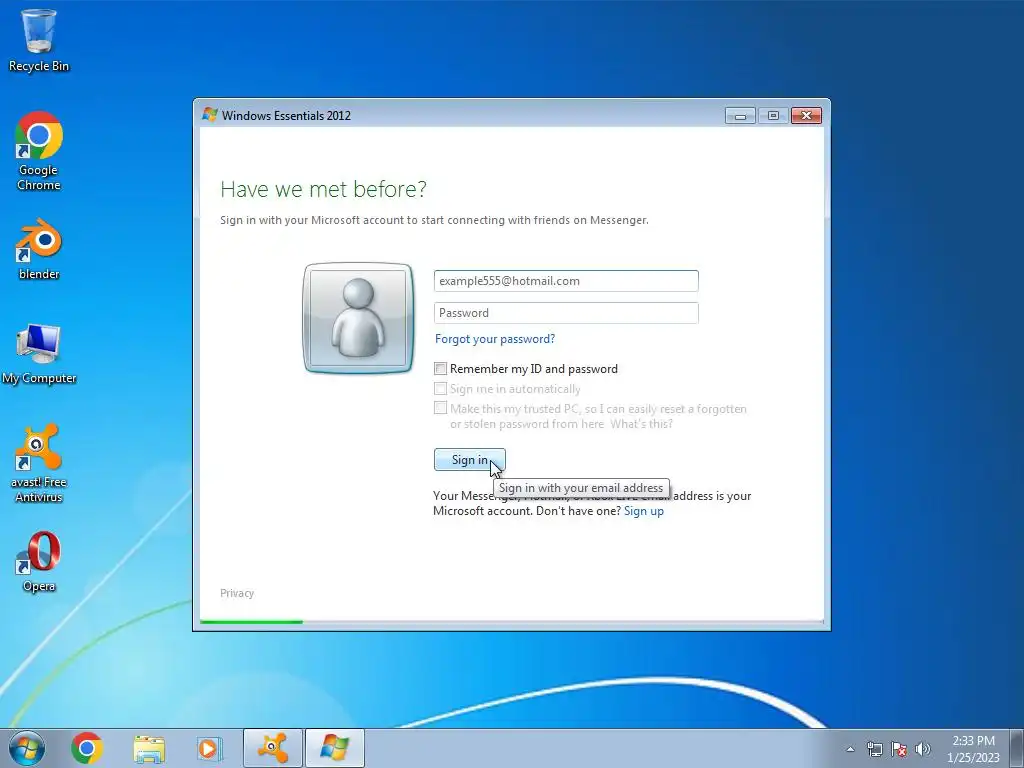Open the volume speaker tray icon

[x=923, y=749]
